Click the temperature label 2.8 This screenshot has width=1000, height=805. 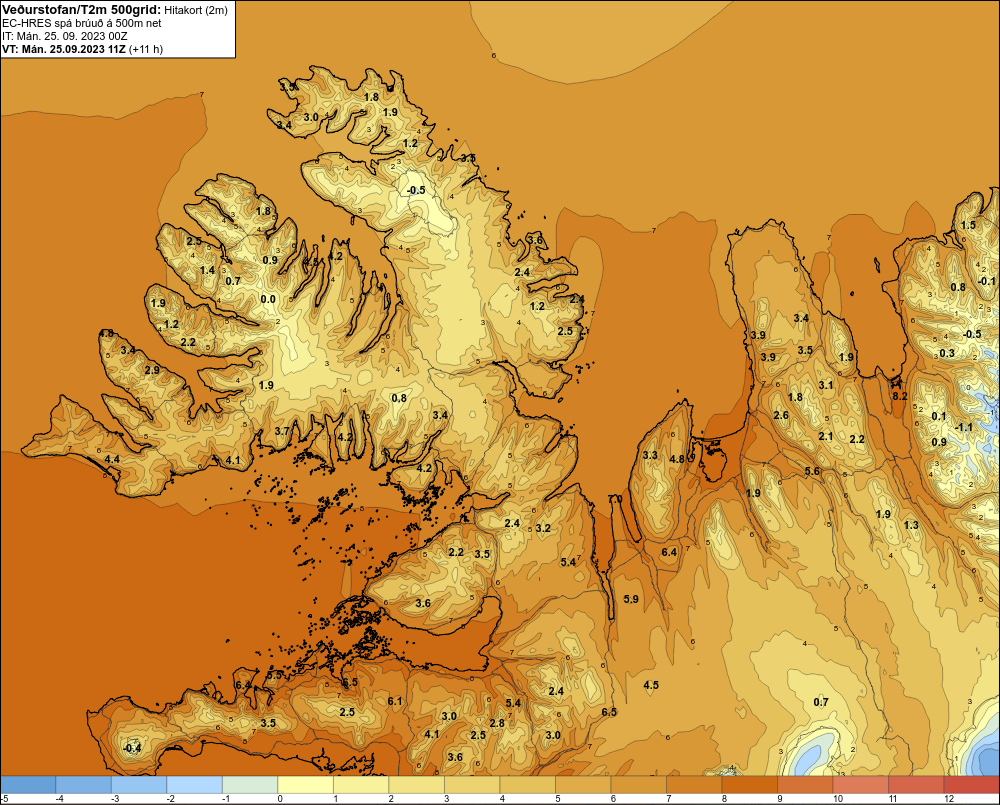pyautogui.click(x=497, y=723)
